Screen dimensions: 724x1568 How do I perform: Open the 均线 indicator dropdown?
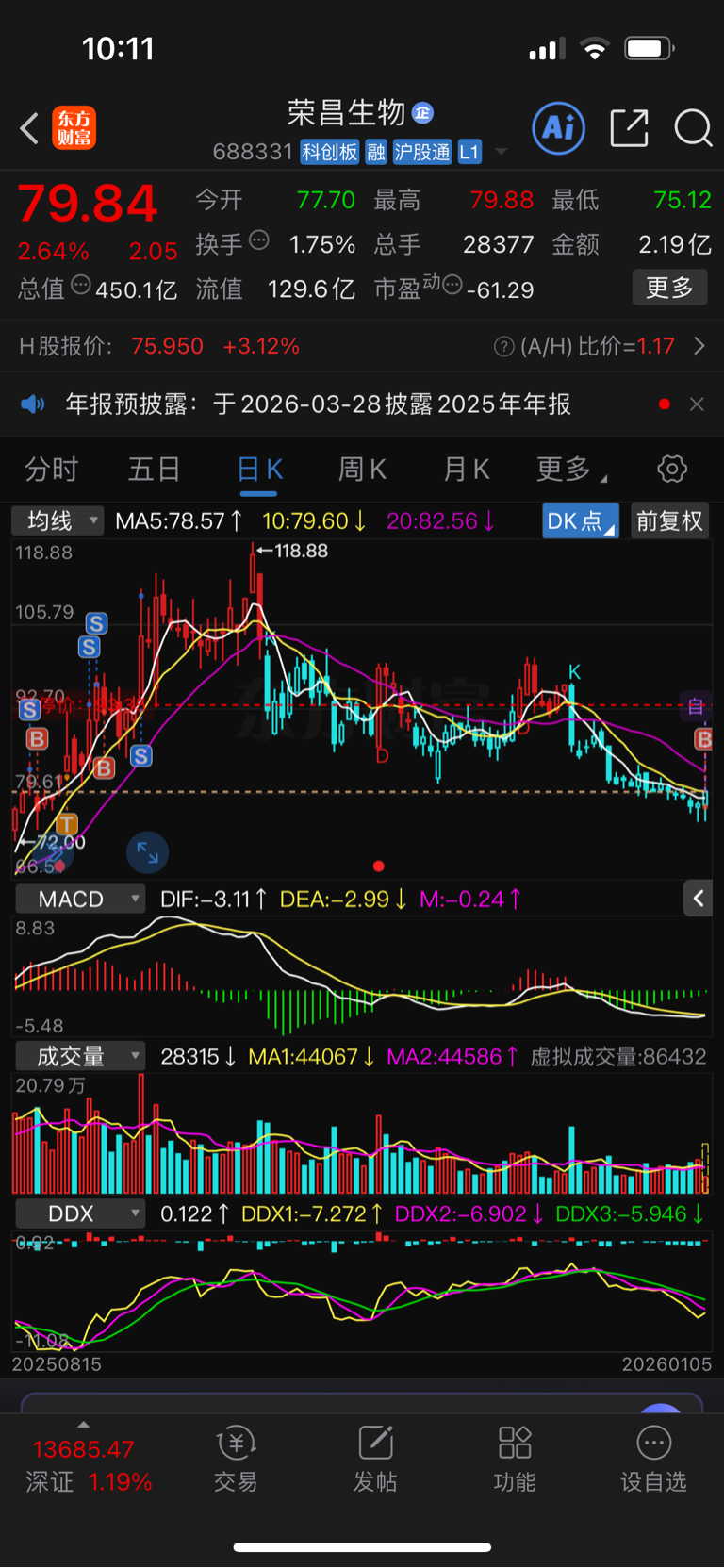[x=57, y=520]
